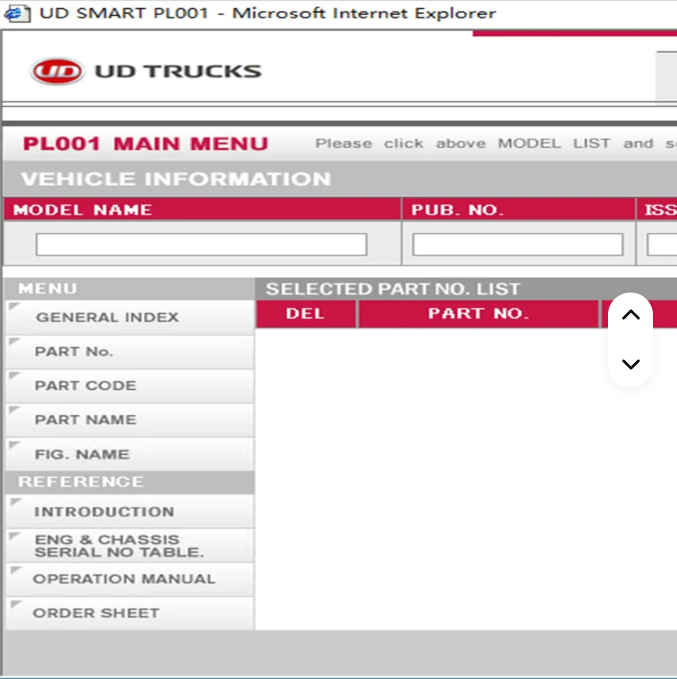Click the PUB. NO. input field

(518, 245)
